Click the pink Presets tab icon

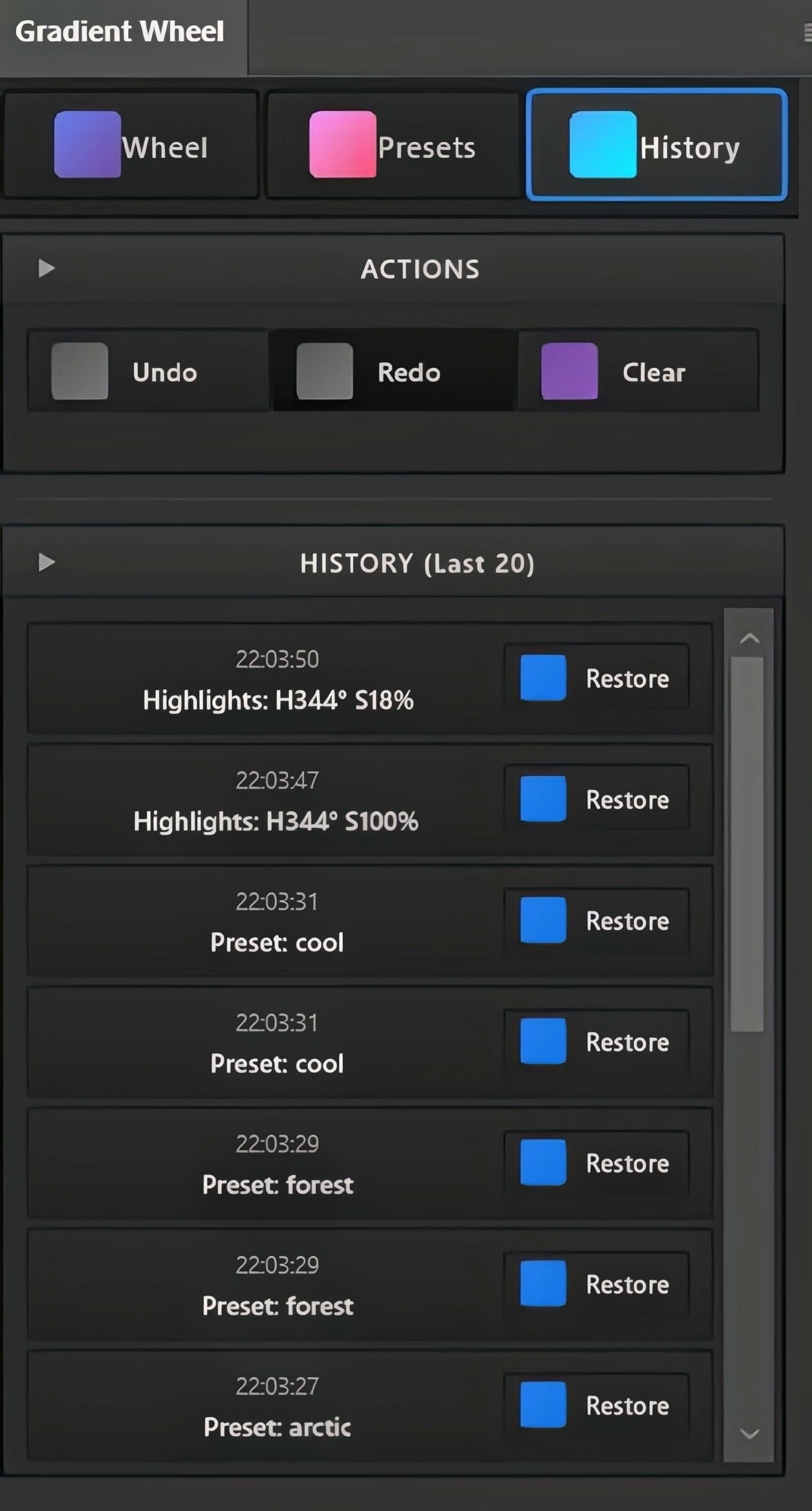click(343, 144)
